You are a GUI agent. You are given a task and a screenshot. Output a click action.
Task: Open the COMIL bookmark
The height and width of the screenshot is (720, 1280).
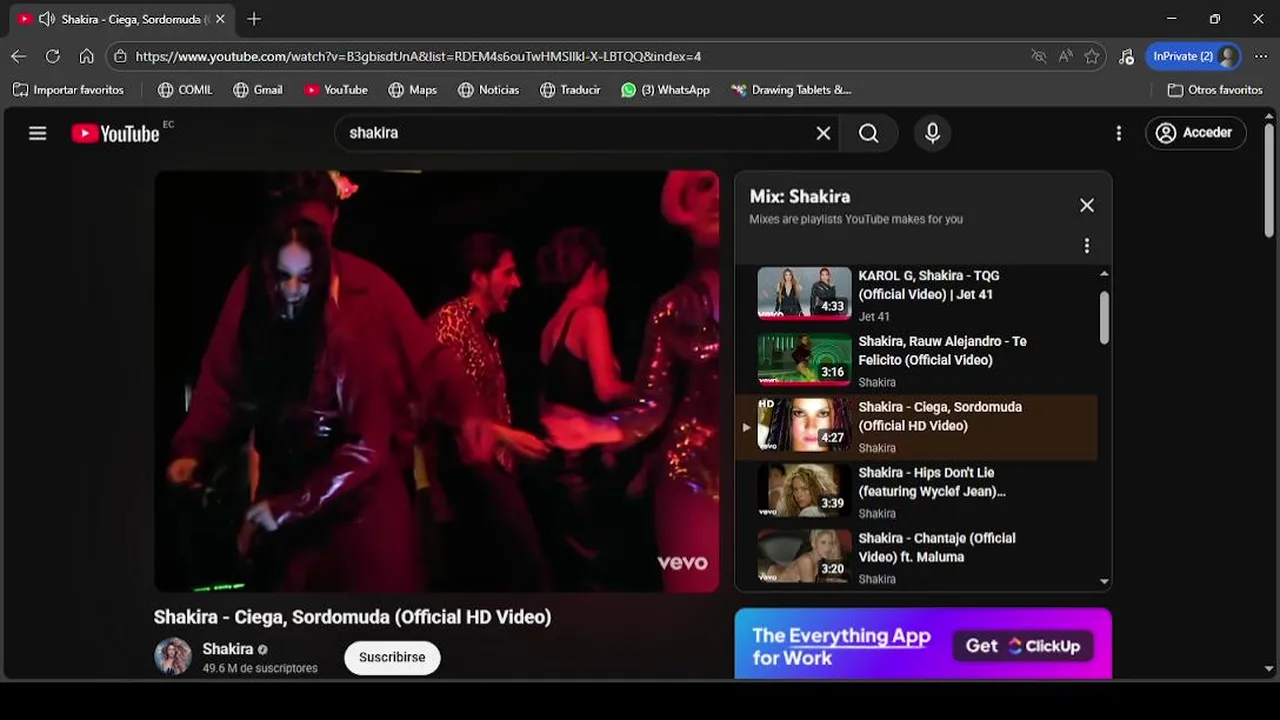[x=185, y=90]
